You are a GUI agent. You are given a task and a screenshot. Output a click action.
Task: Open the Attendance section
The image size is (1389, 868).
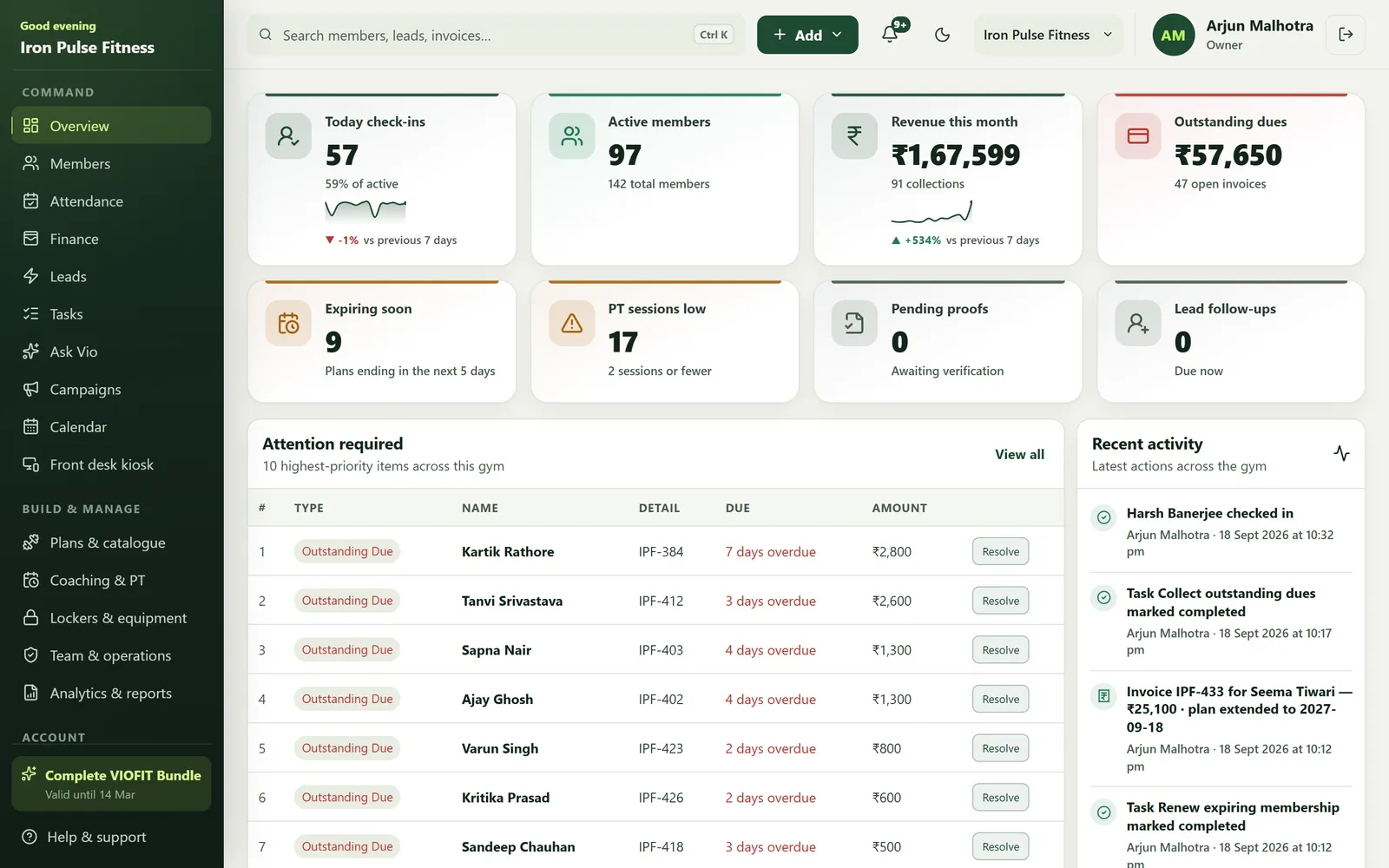[111, 201]
